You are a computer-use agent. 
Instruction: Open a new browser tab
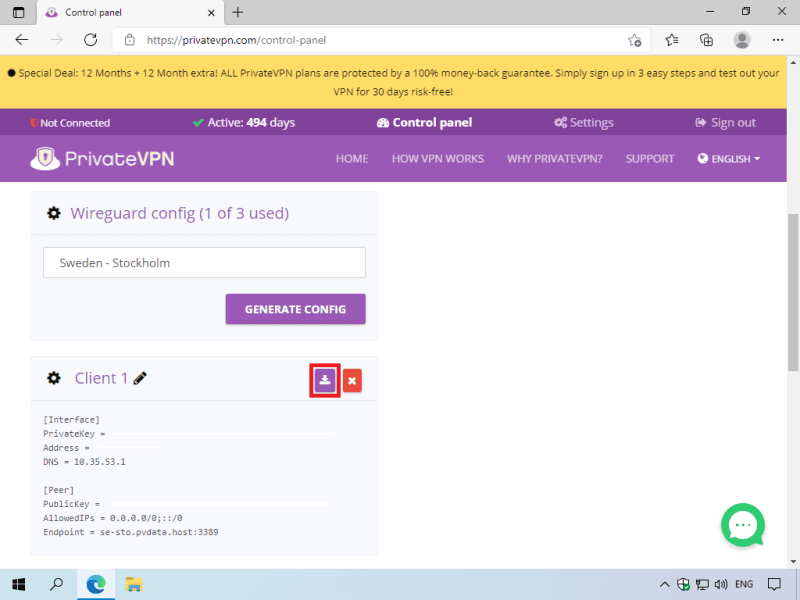tap(238, 12)
